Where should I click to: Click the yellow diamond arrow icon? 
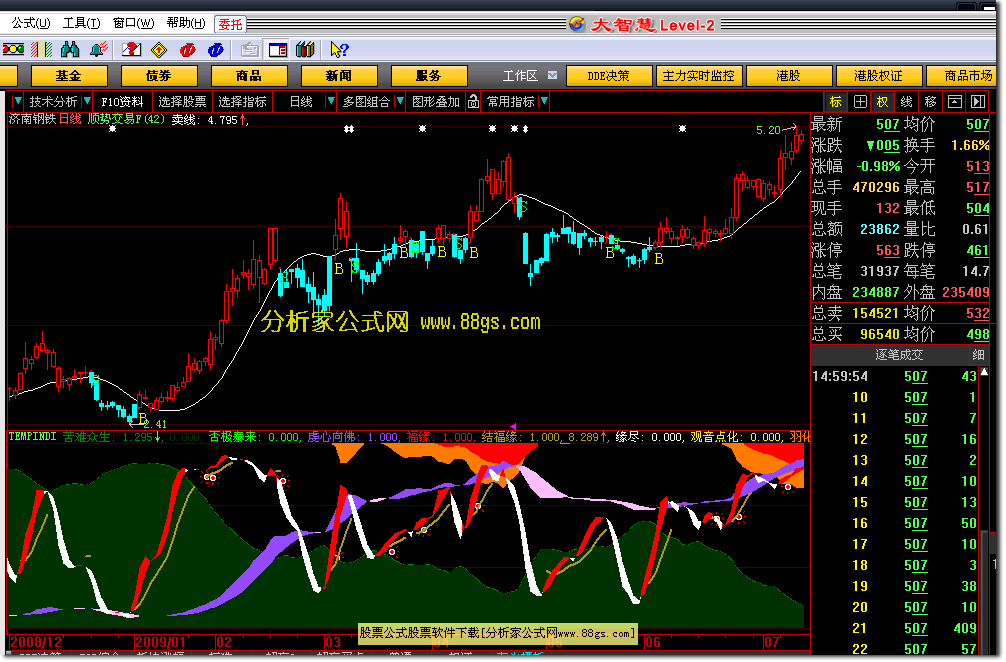pyautogui.click(x=159, y=49)
